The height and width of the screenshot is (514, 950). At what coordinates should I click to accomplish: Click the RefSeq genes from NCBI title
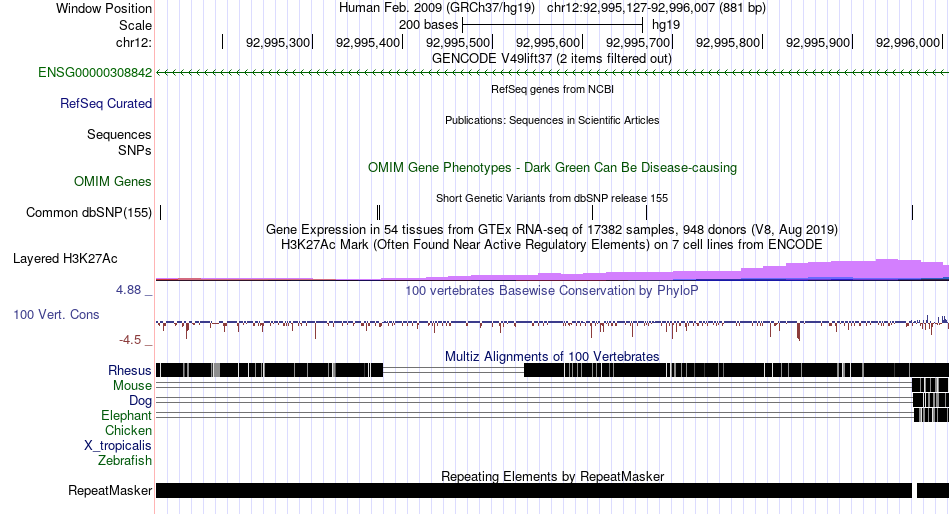coord(552,89)
